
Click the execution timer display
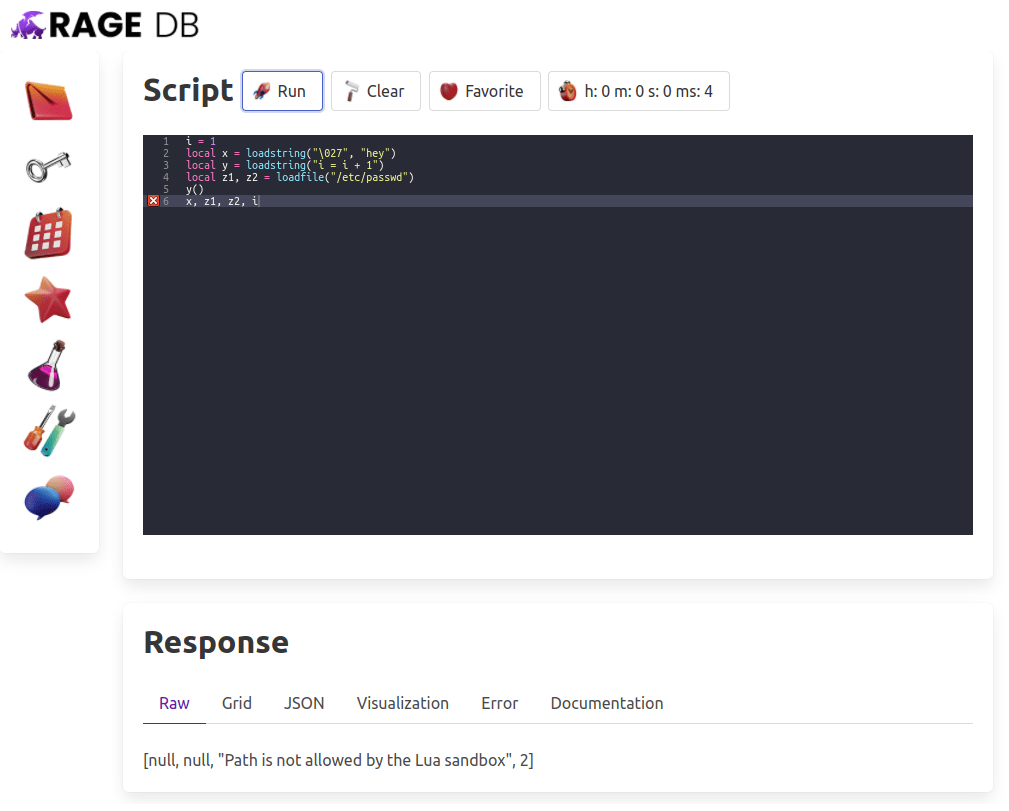[x=638, y=91]
